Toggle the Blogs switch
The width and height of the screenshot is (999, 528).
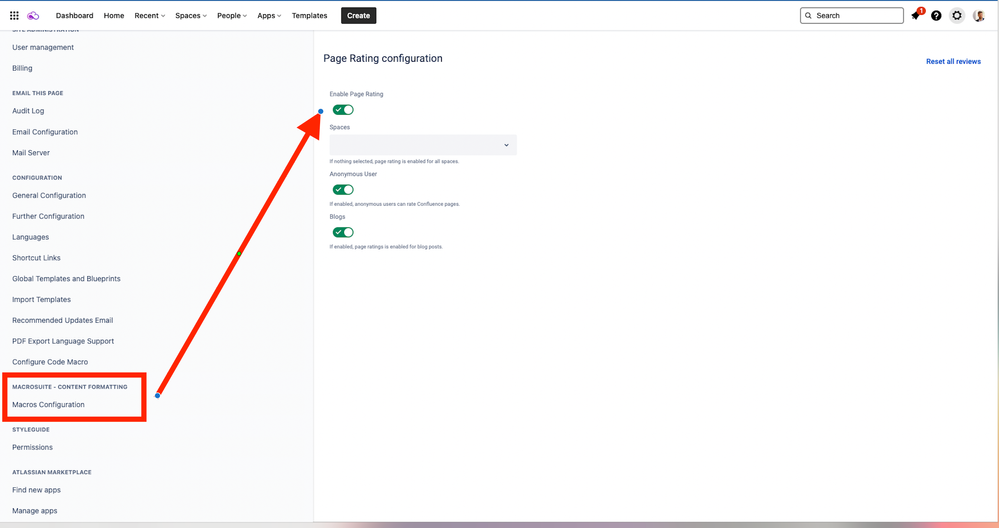pos(343,232)
